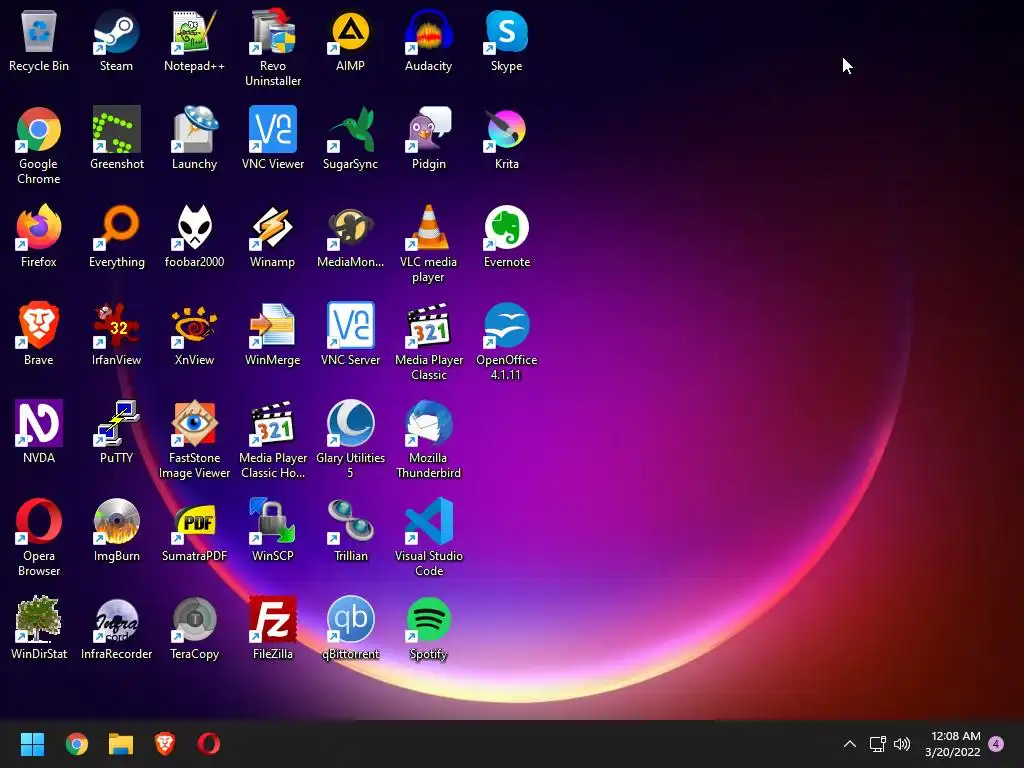This screenshot has width=1024, height=768.
Task: Click the qBittorrent icon
Action: 350,620
